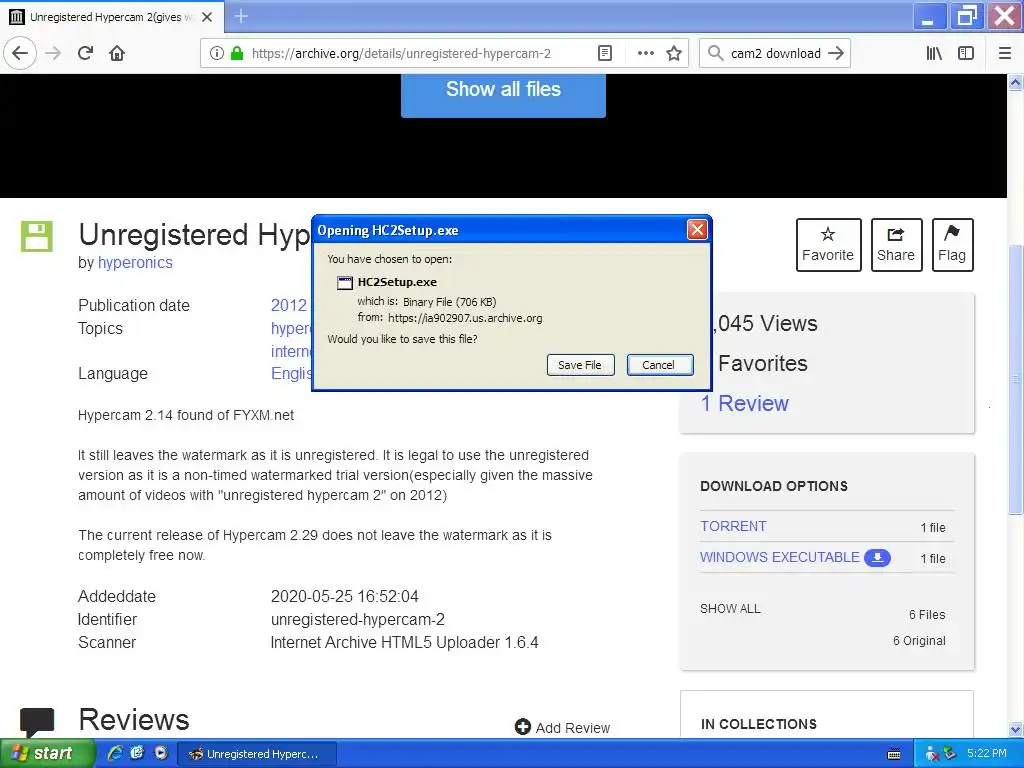Click the 'cam2 download' search box
Image resolution: width=1024 pixels, height=768 pixels.
pyautogui.click(x=775, y=54)
